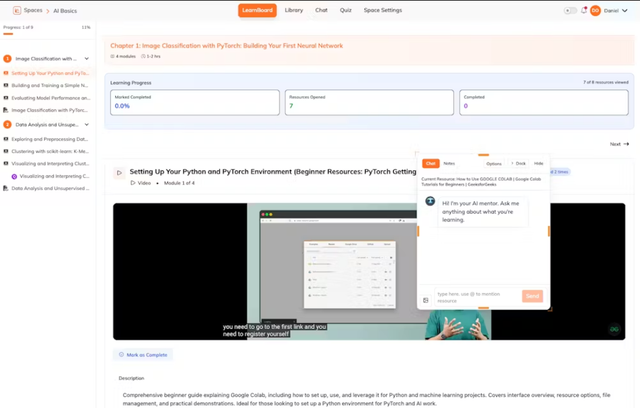The width and height of the screenshot is (640, 408).
Task: Click '7 of 8 resources viewed' text
Action: pyautogui.click(x=606, y=82)
